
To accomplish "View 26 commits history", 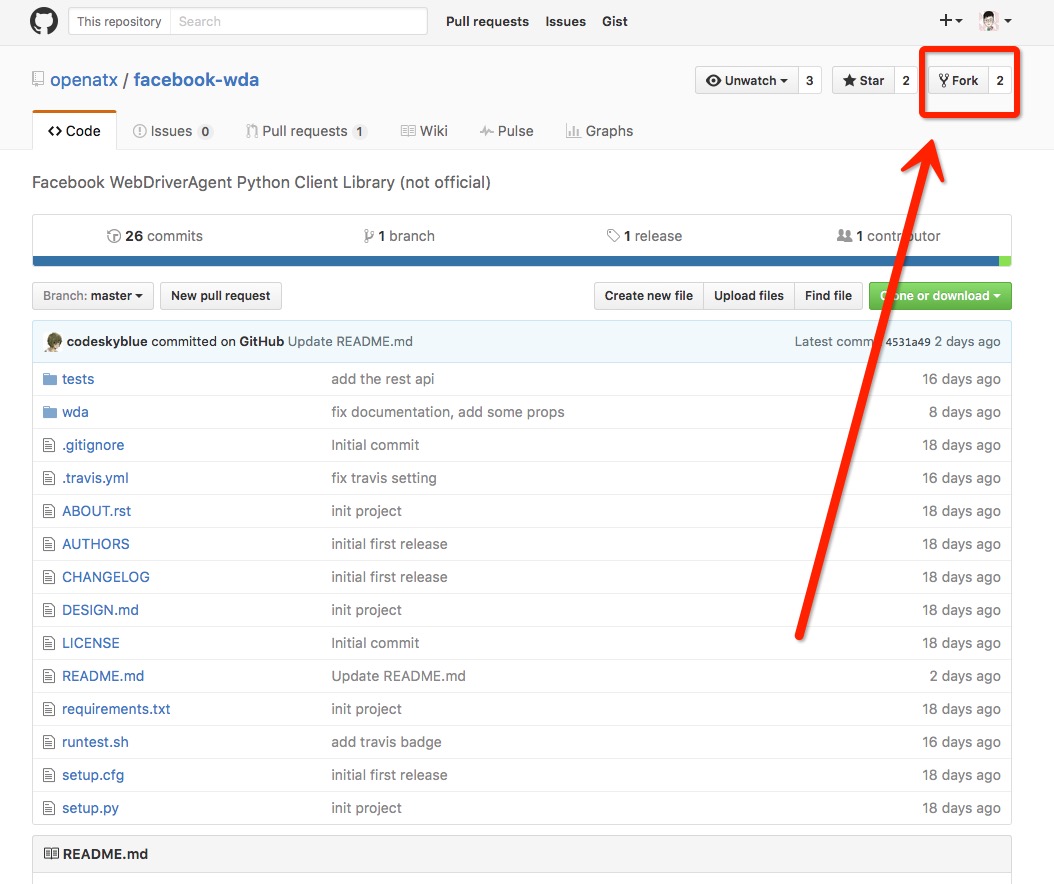I will click(x=155, y=236).
